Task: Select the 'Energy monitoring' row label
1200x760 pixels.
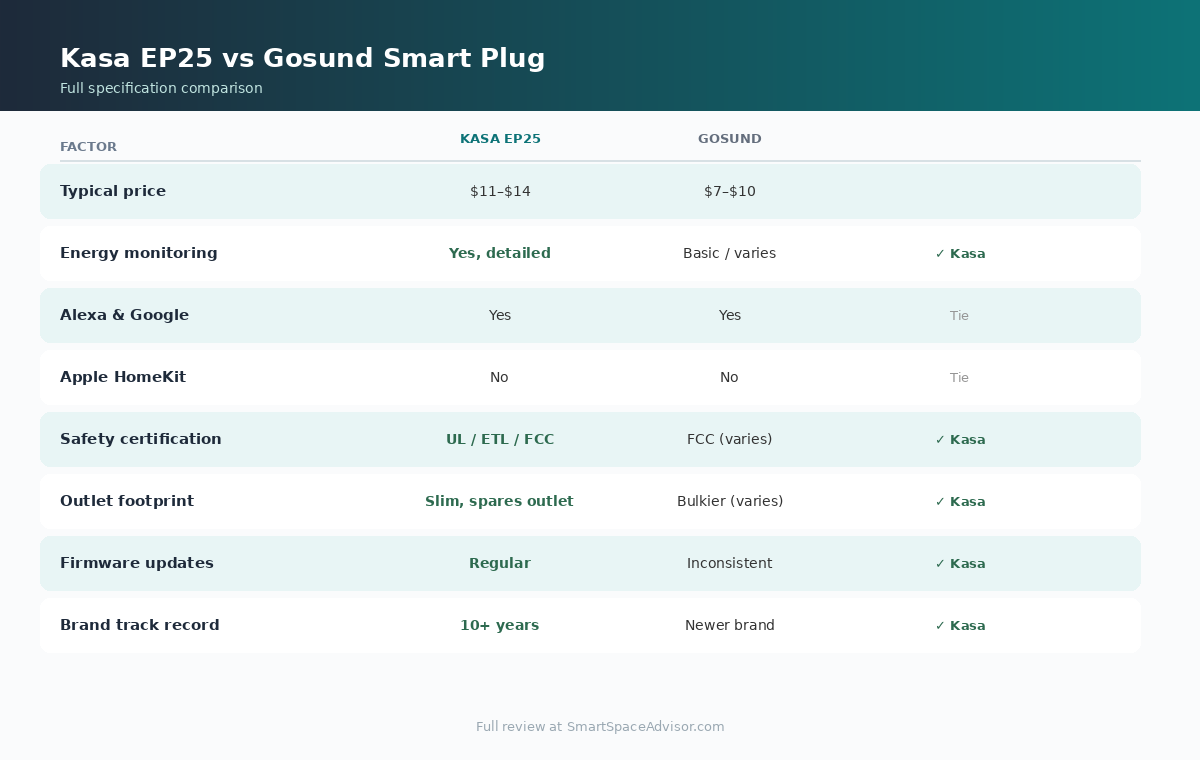Action: tap(139, 253)
